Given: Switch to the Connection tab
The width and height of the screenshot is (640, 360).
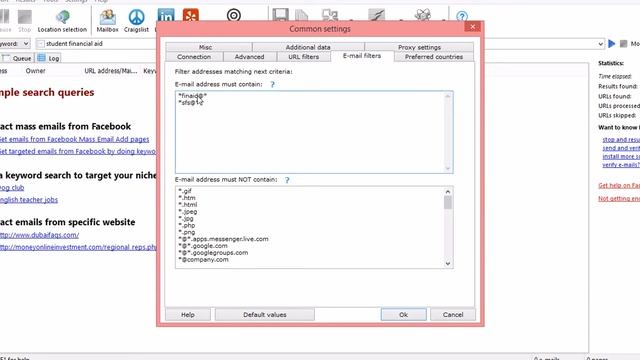Looking at the screenshot, I should coord(194,57).
